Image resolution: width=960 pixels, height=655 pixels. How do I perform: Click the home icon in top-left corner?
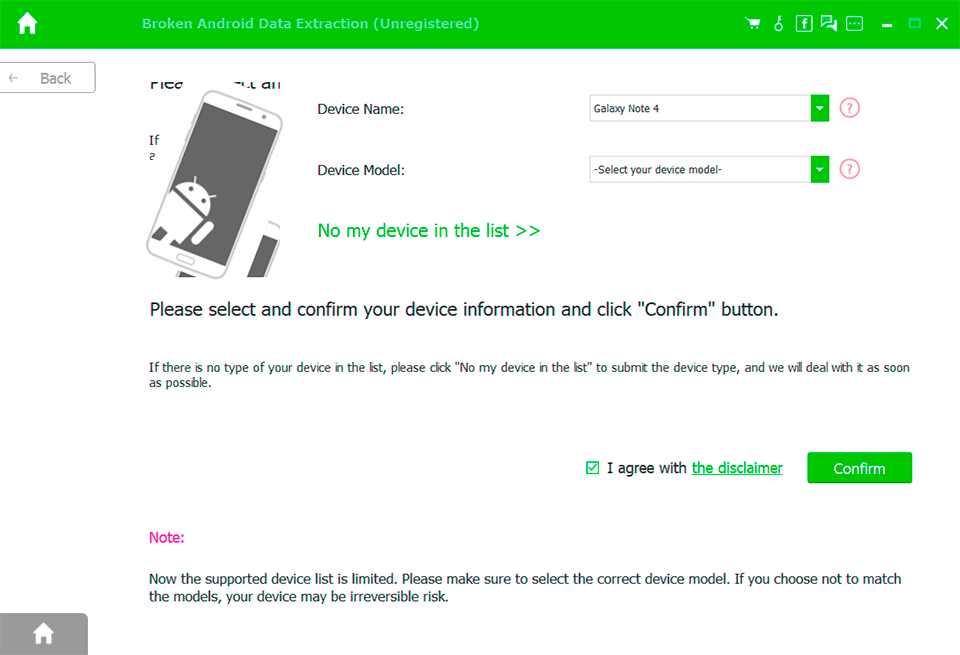(26, 22)
